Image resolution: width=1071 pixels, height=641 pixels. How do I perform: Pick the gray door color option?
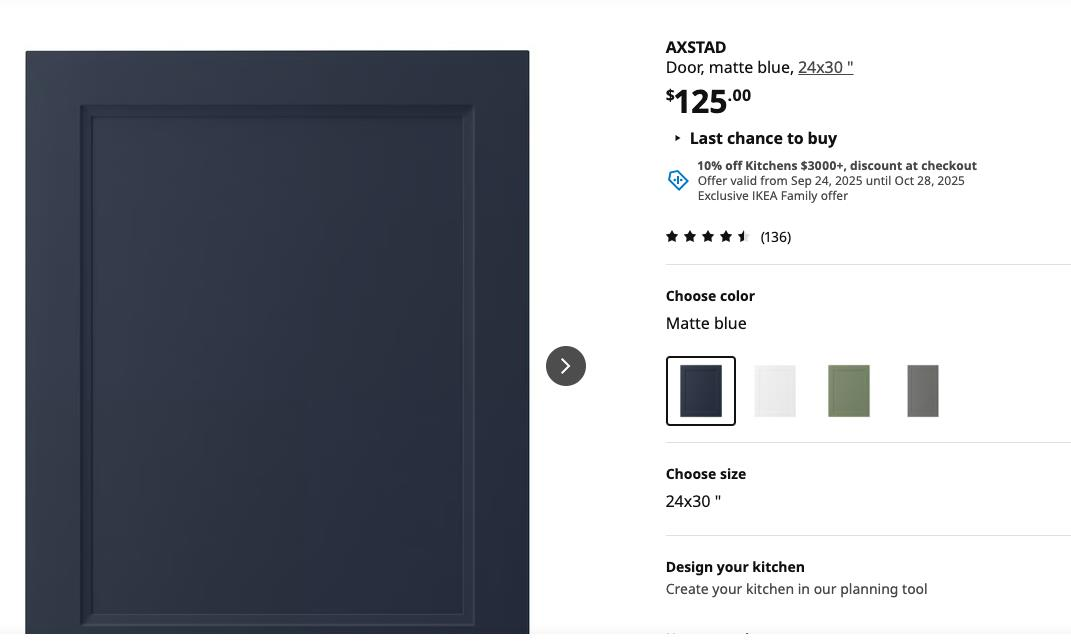click(922, 391)
